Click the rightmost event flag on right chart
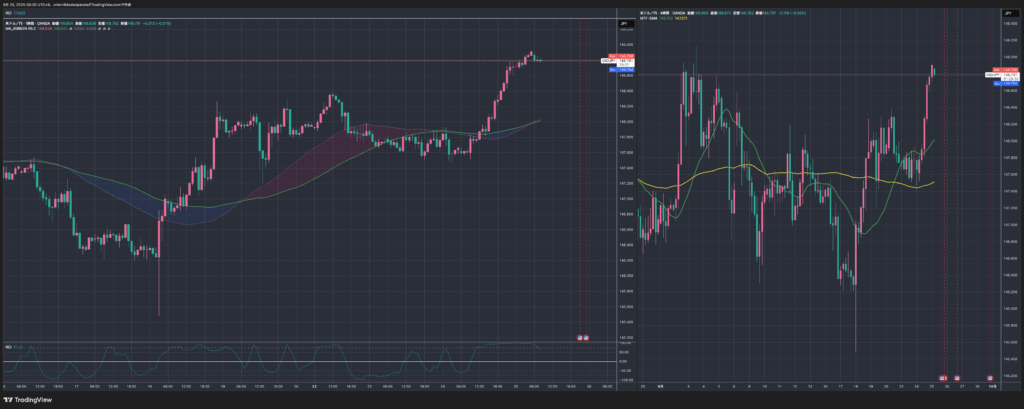Image resolution: width=1024 pixels, height=409 pixels. click(990, 378)
